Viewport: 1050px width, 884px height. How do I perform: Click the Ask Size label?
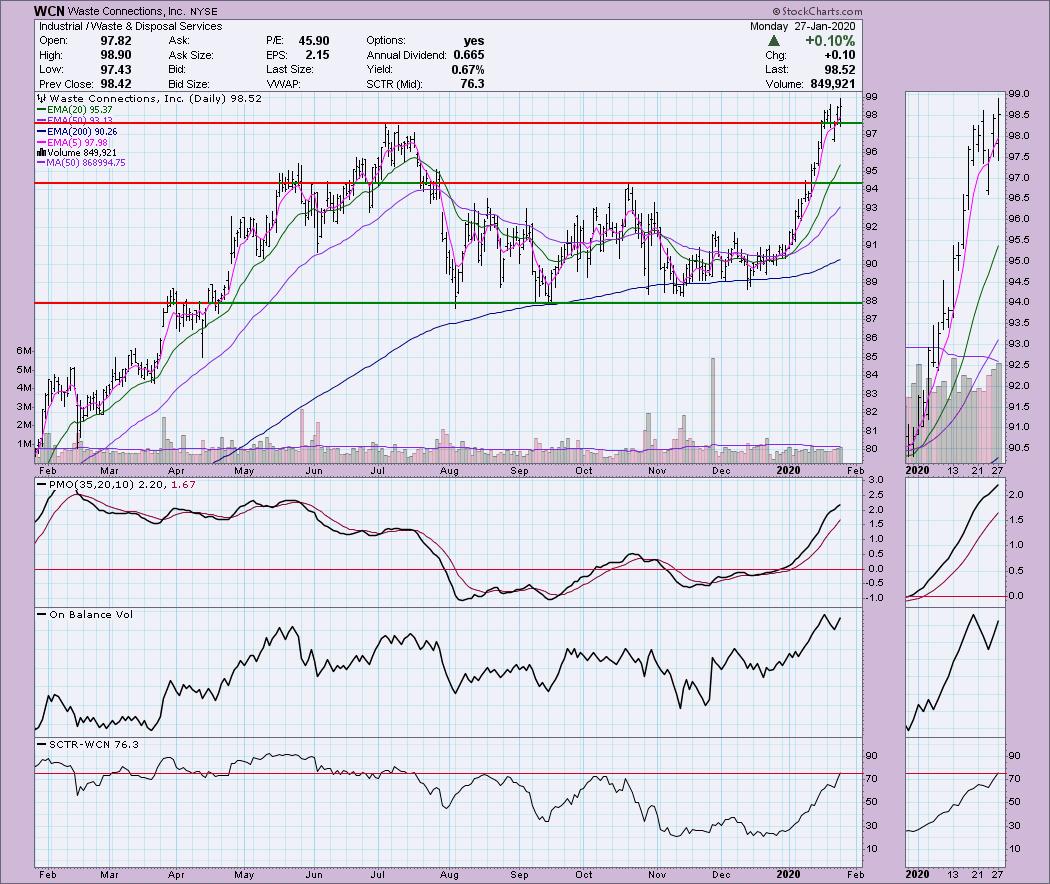point(191,55)
